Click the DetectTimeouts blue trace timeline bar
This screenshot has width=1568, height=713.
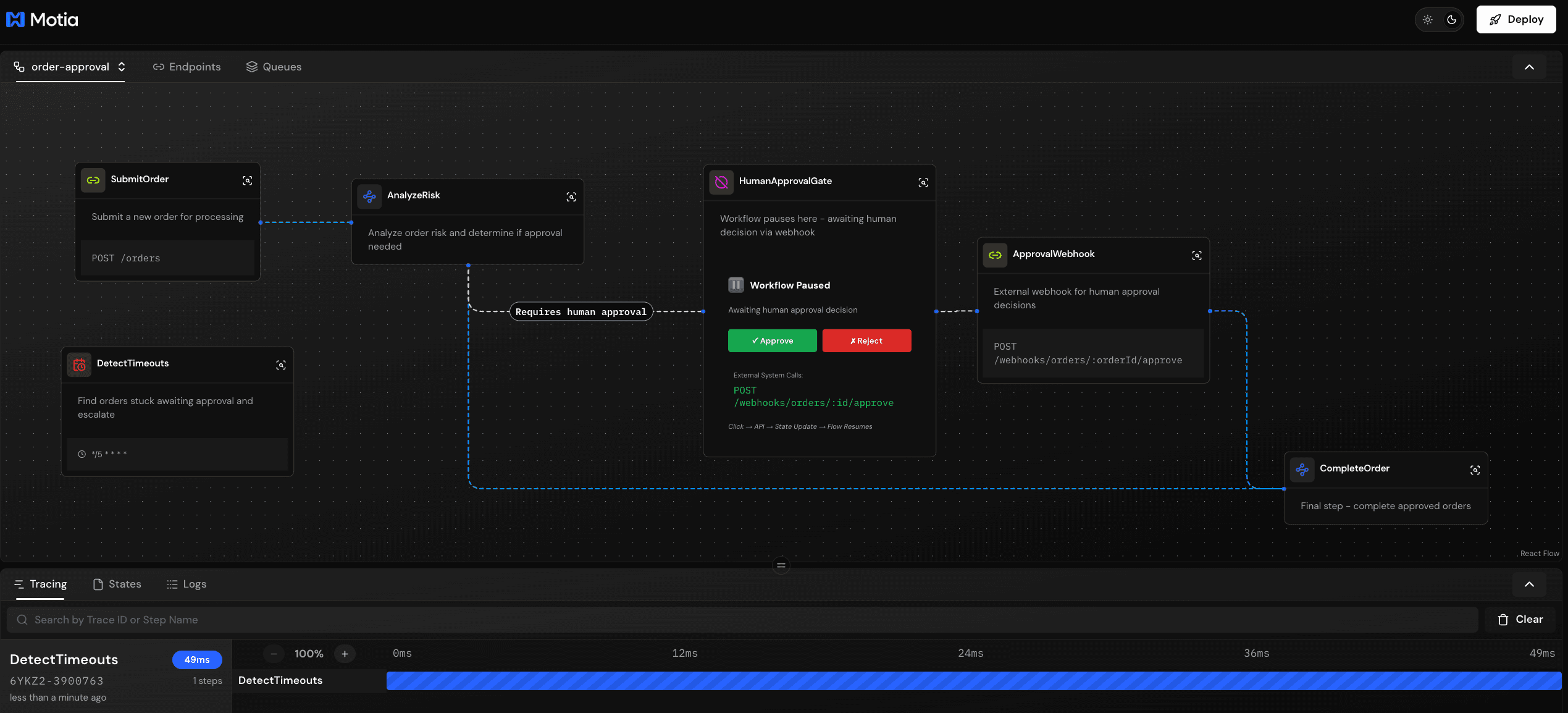(973, 681)
